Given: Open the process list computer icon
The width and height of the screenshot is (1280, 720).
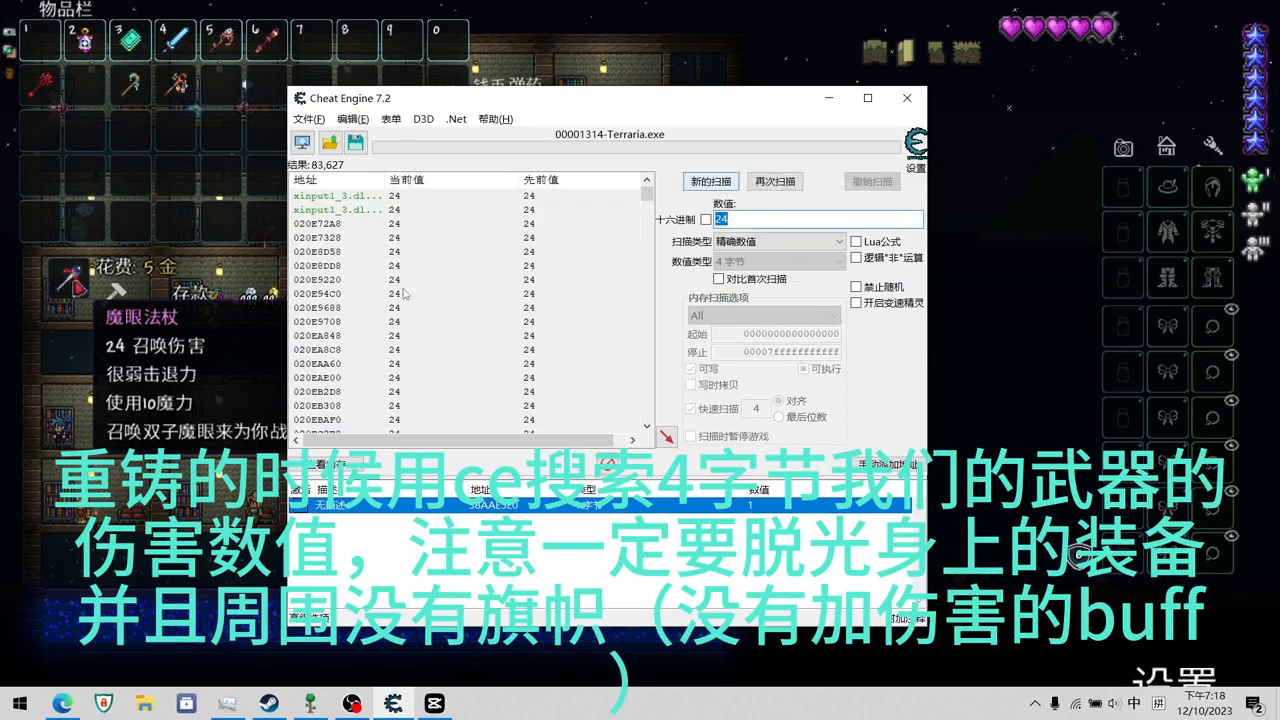Looking at the screenshot, I should point(302,143).
